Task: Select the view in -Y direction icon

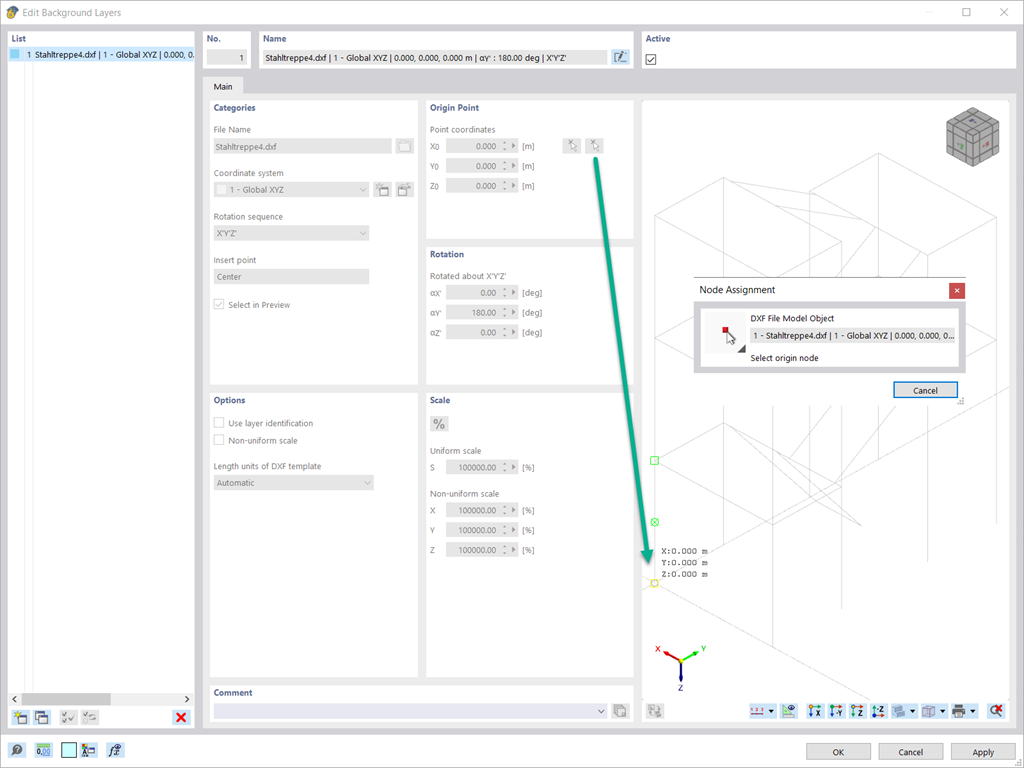Action: point(835,710)
